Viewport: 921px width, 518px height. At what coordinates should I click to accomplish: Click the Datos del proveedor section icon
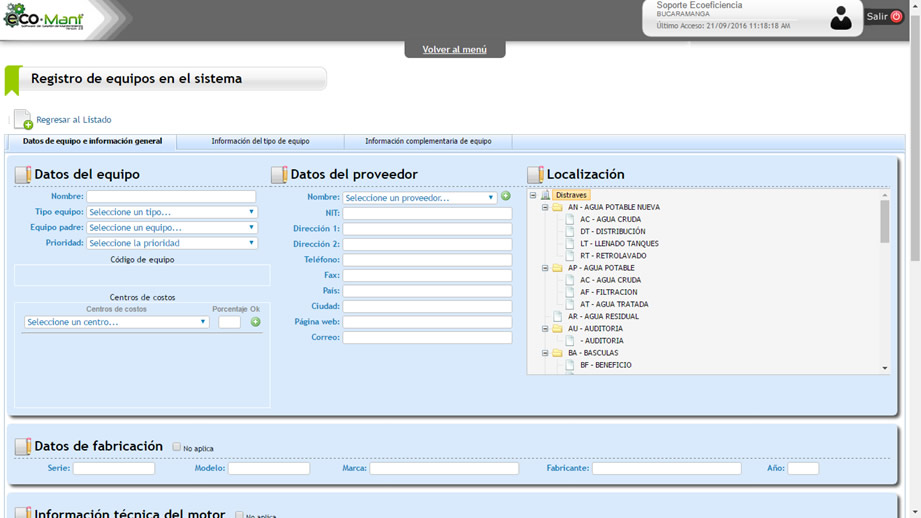279,174
